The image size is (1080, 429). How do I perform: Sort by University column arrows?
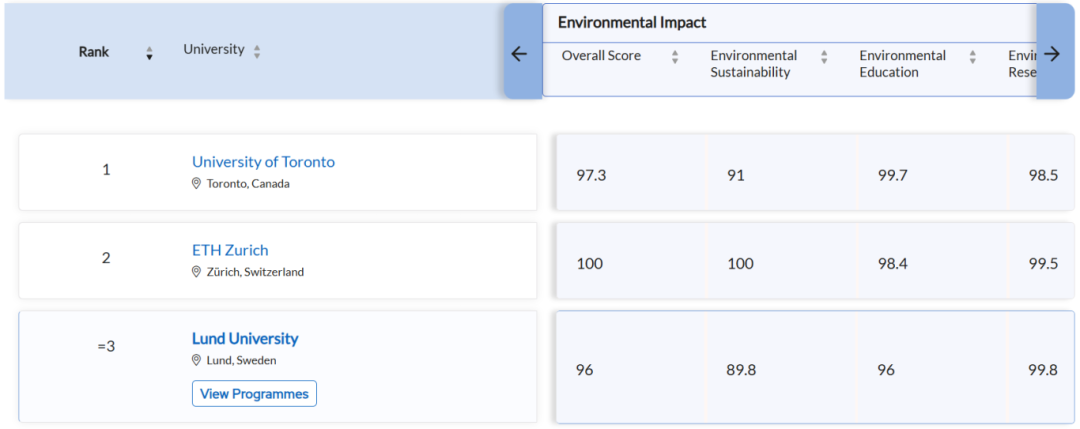[x=257, y=52]
